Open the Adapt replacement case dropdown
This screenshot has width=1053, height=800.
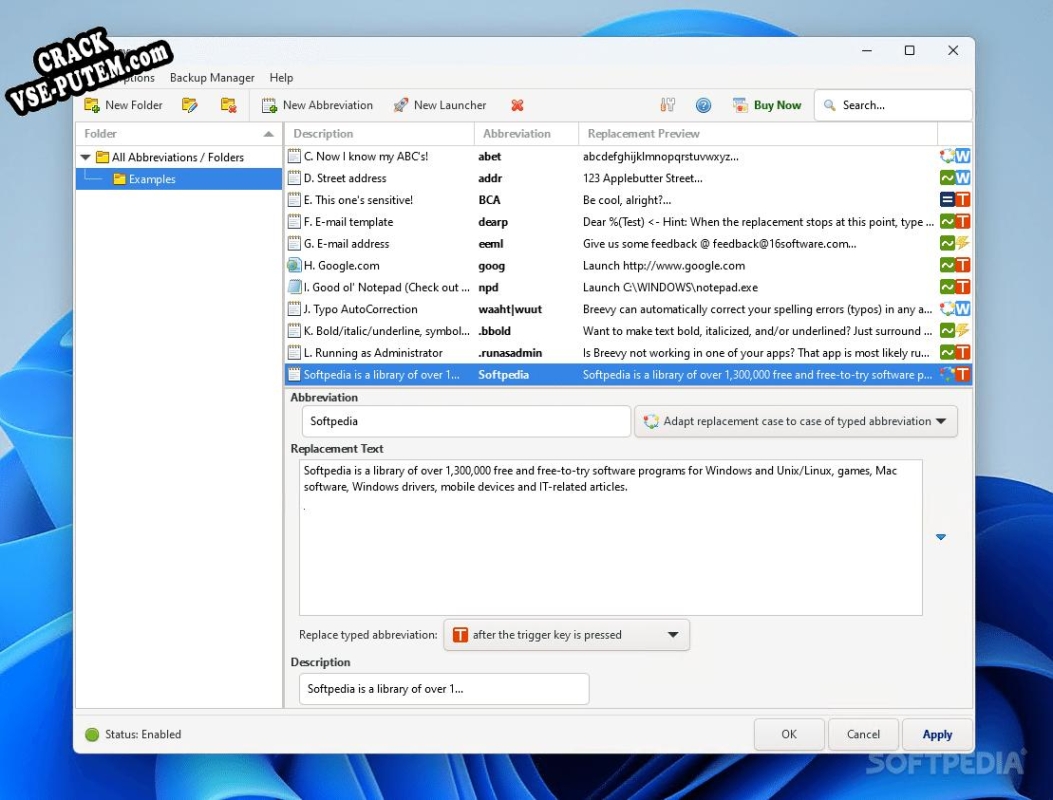click(795, 421)
